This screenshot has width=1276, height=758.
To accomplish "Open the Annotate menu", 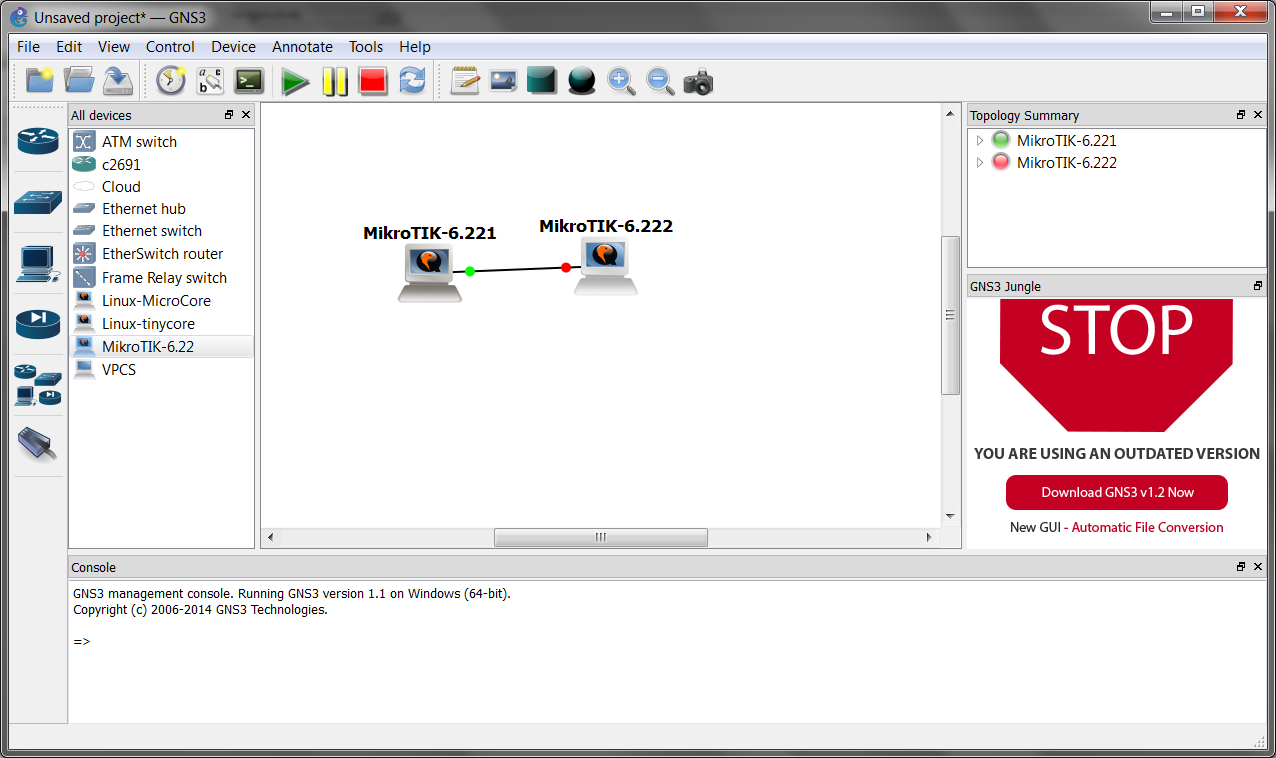I will point(302,46).
